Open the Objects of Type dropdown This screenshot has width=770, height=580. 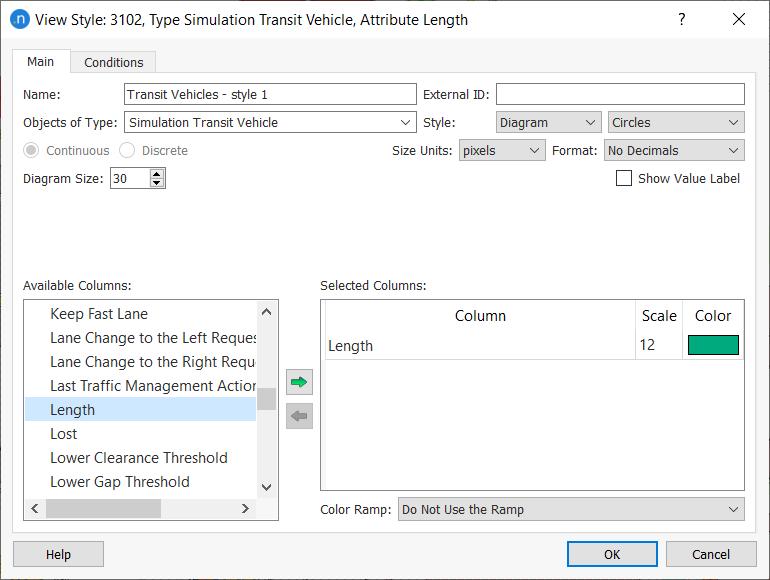[x=270, y=122]
